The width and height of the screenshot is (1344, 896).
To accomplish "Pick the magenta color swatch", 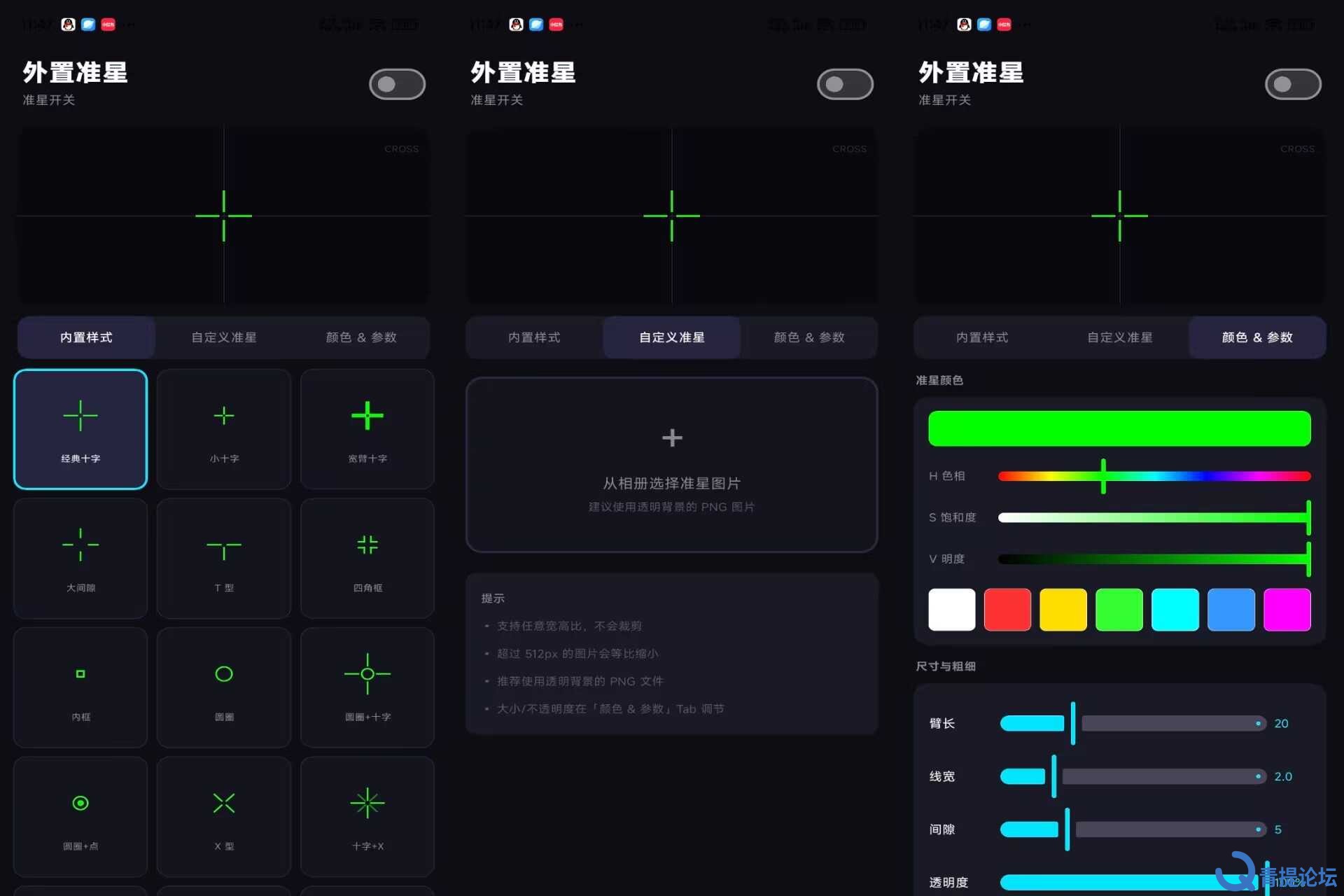I will point(1287,610).
